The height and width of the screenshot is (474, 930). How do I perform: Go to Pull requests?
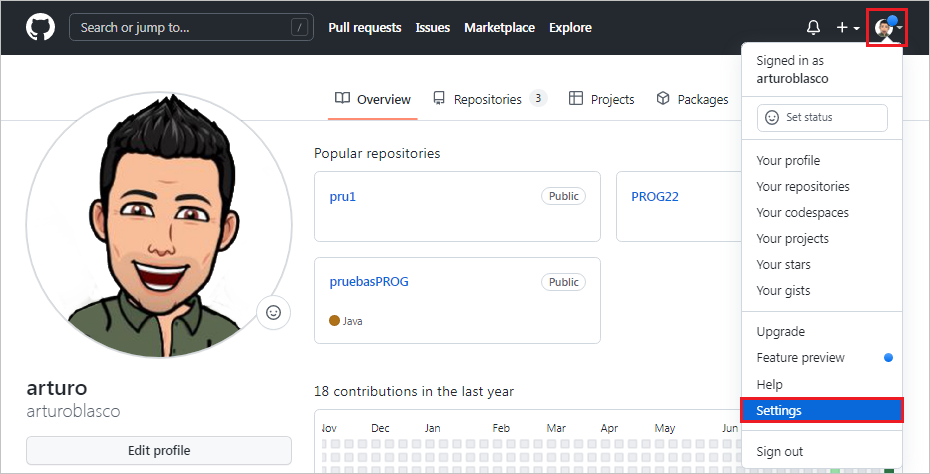click(365, 27)
